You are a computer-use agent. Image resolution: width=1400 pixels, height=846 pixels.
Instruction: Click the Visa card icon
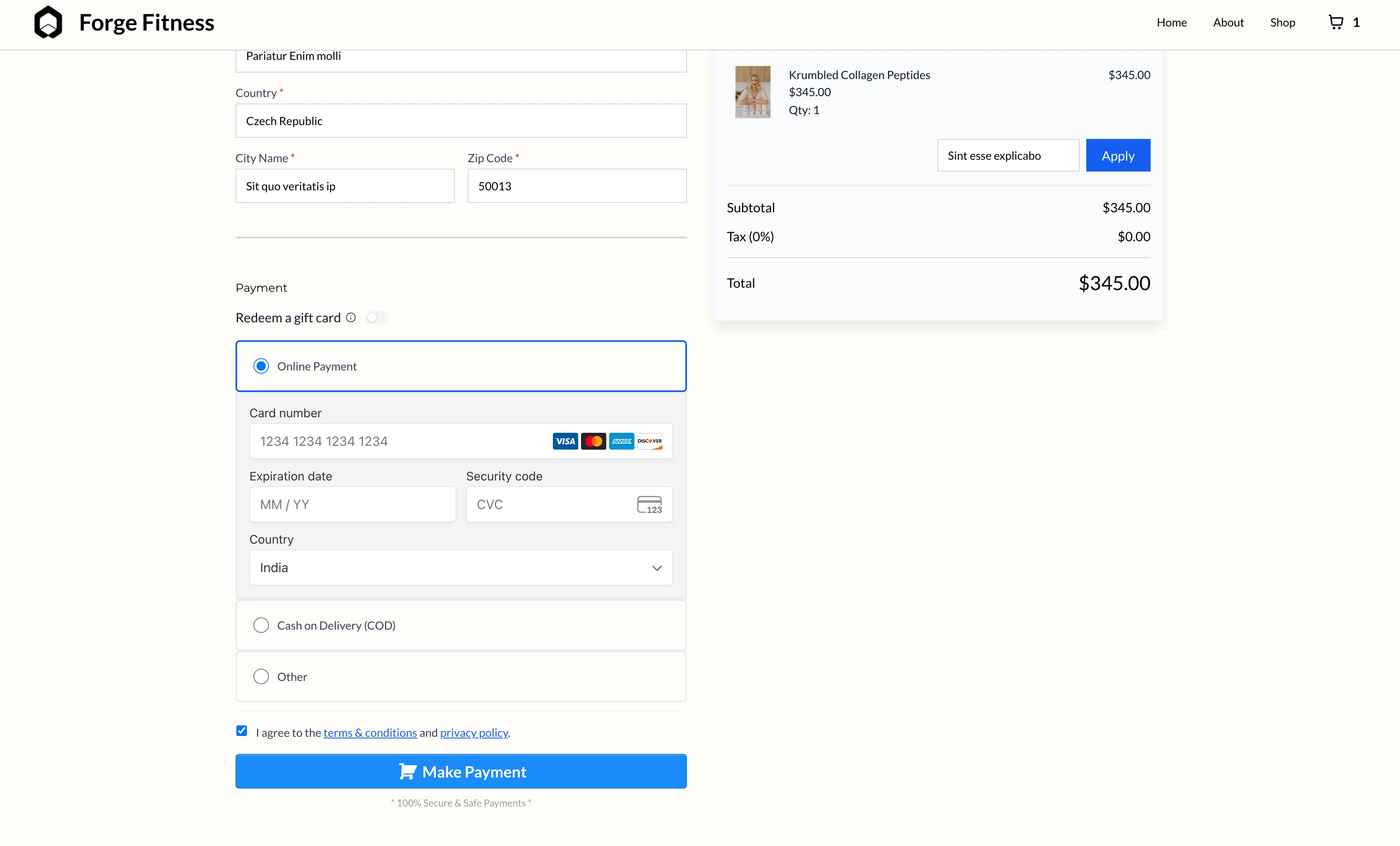coord(565,441)
